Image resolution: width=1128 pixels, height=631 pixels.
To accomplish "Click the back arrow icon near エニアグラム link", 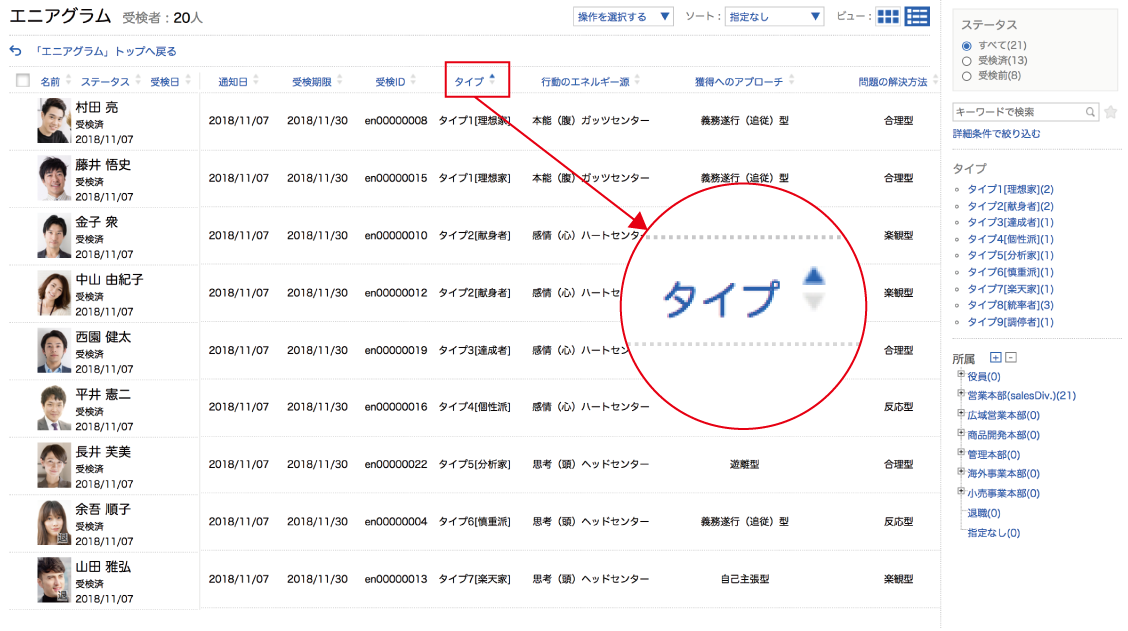I will pyautogui.click(x=15, y=51).
